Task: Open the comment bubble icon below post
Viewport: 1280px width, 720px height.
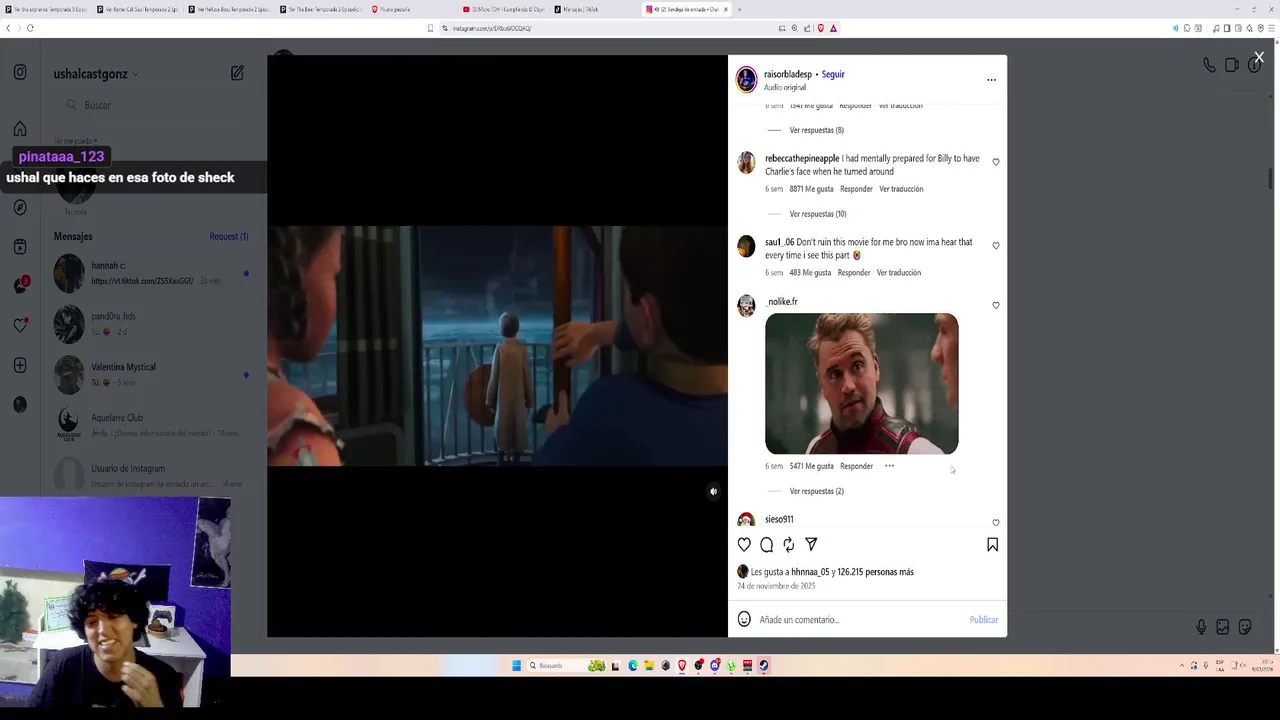Action: (x=766, y=545)
